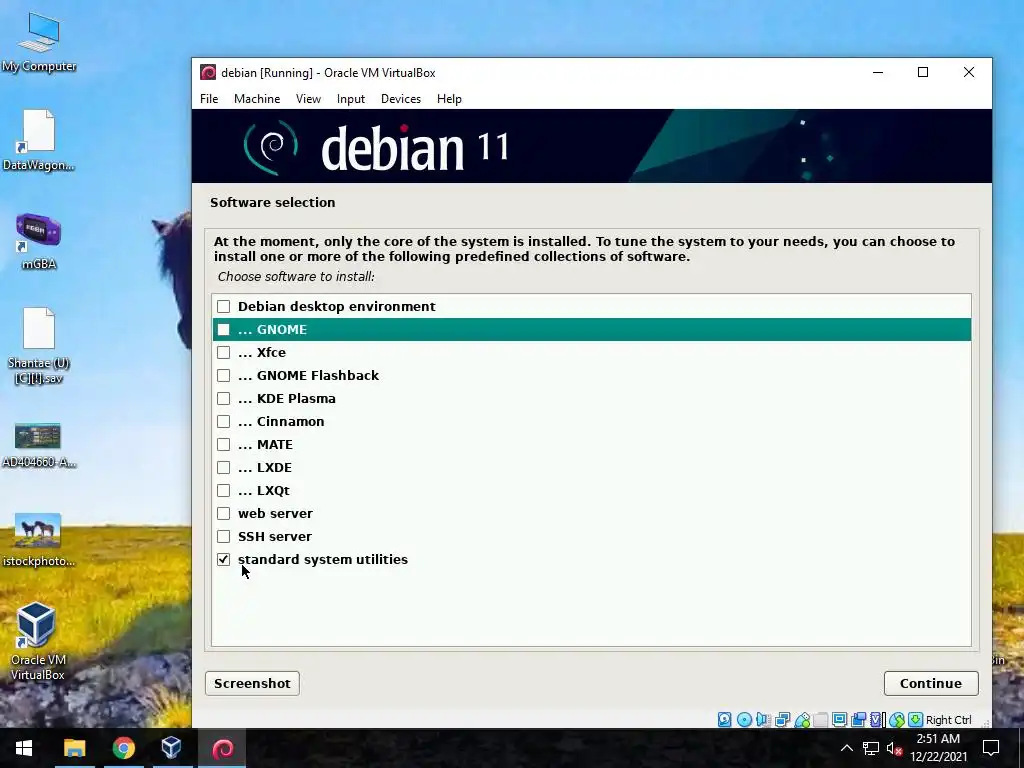Open the My Computer desktop icon
This screenshot has height=768, width=1024.
pyautogui.click(x=39, y=42)
